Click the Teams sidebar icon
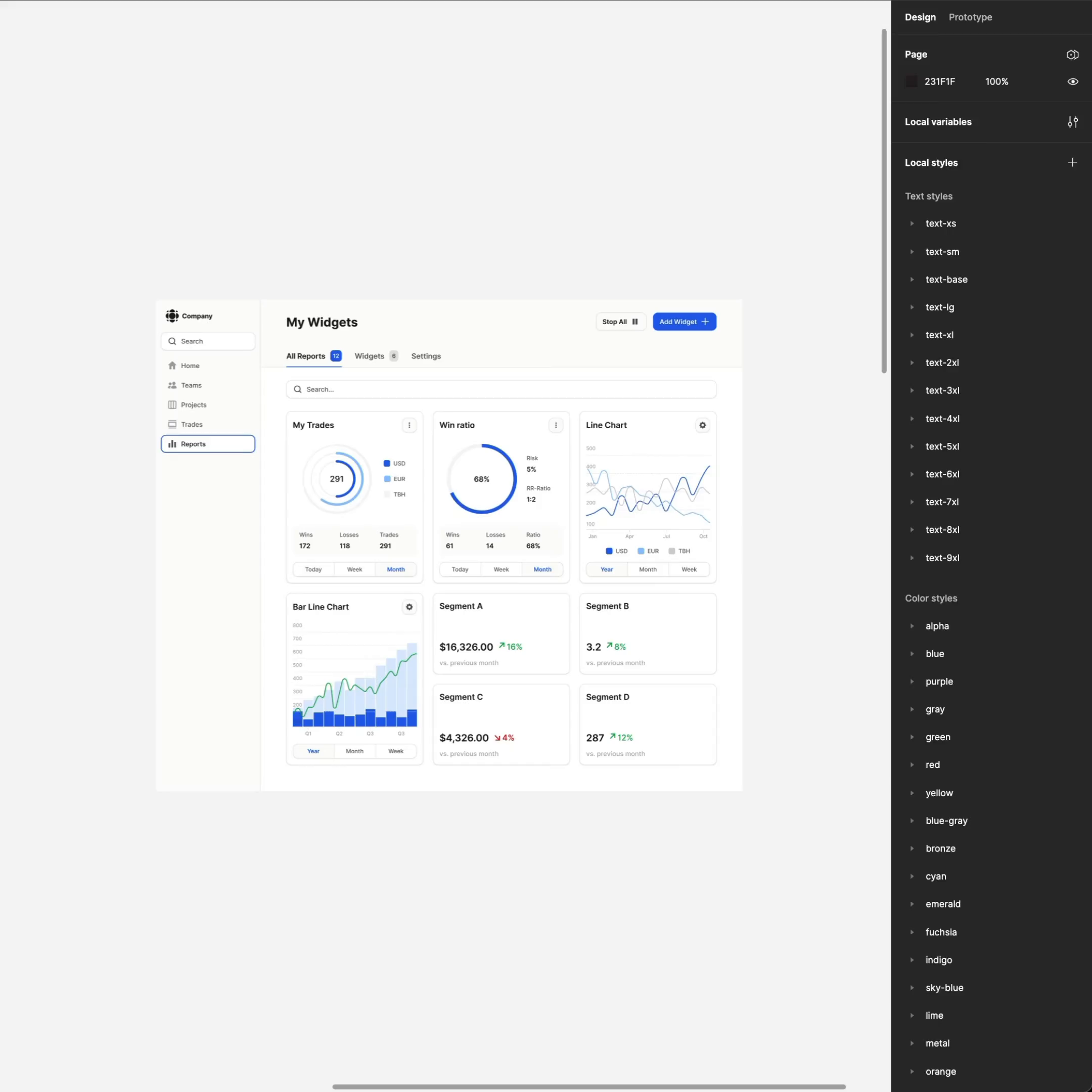This screenshot has height=1092, width=1092. click(x=172, y=386)
